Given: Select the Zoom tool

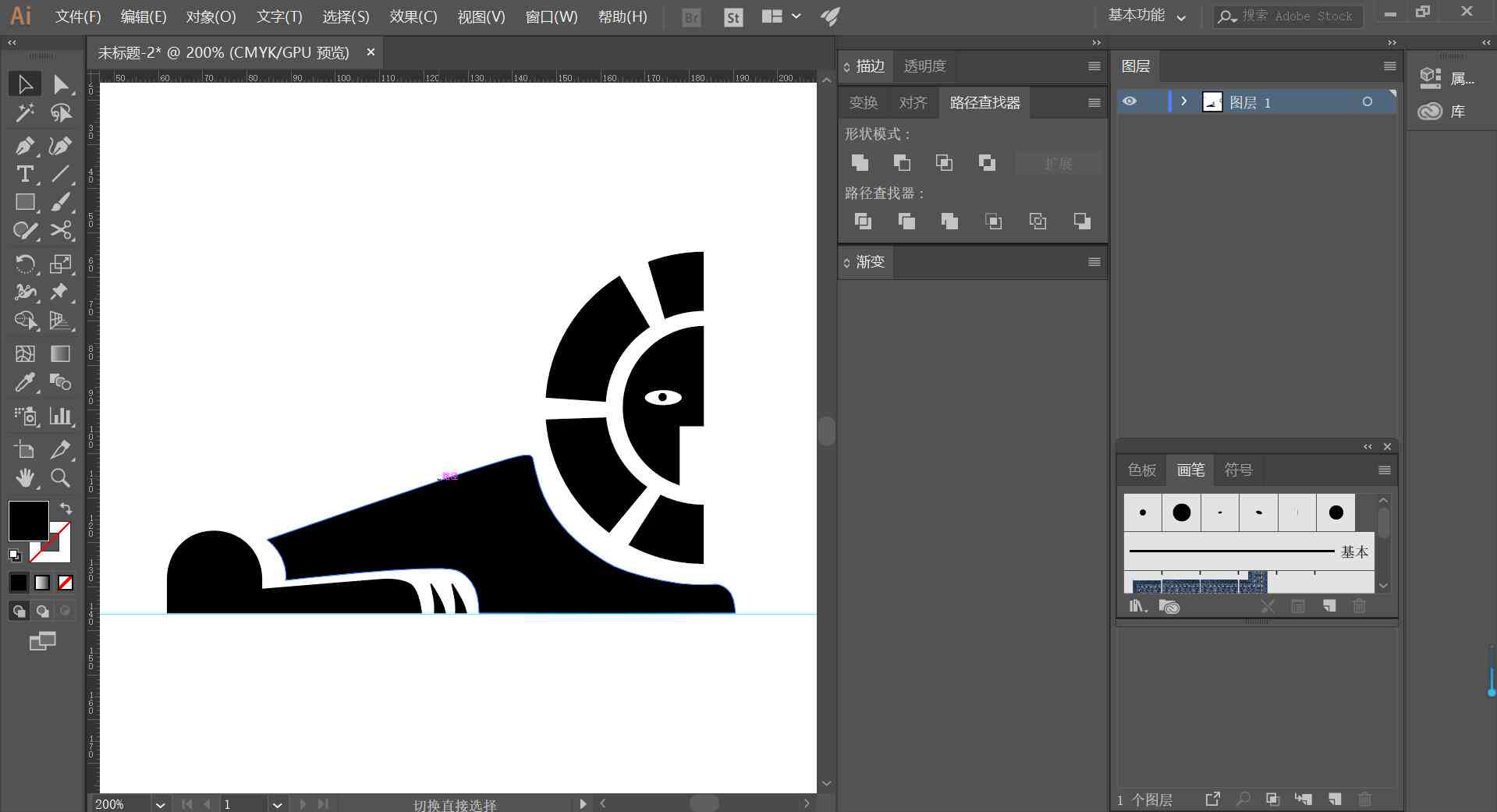Looking at the screenshot, I should pos(60,477).
